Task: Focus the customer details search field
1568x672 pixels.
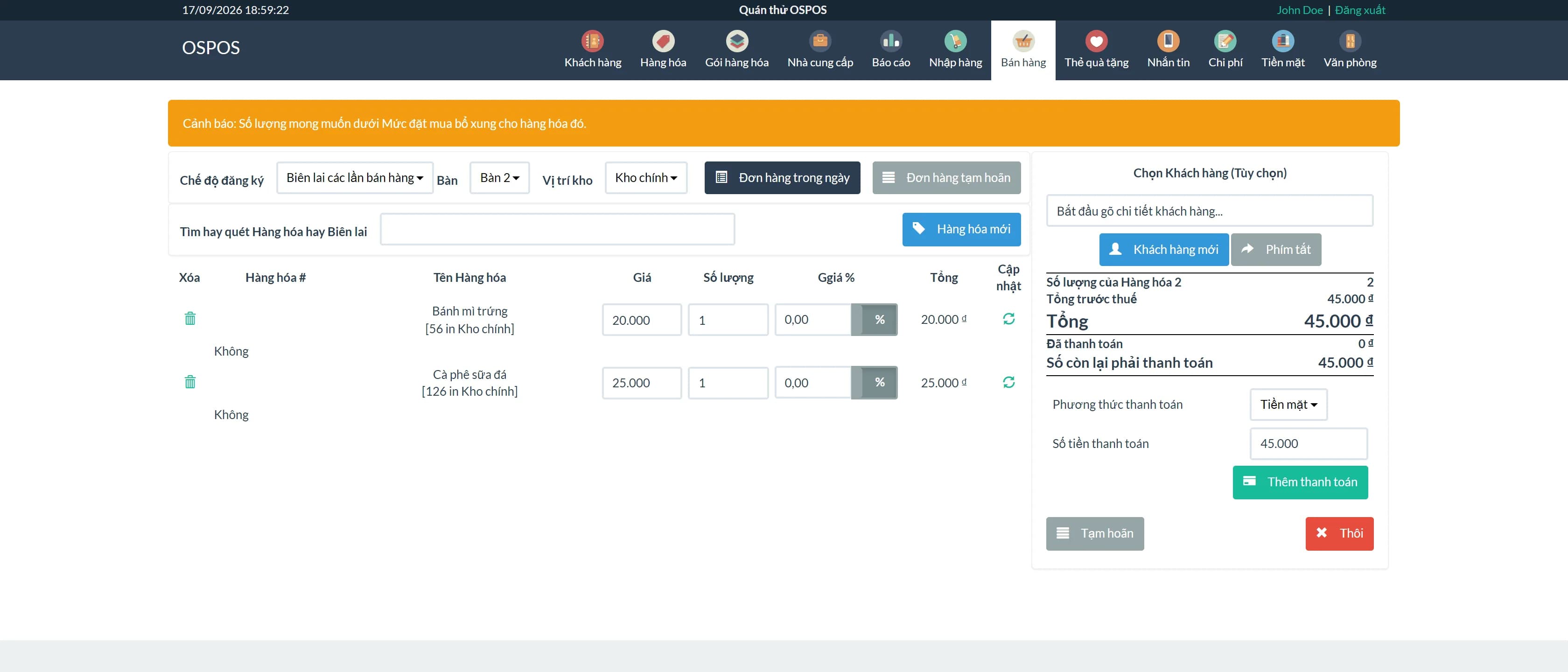Action: click(1209, 210)
